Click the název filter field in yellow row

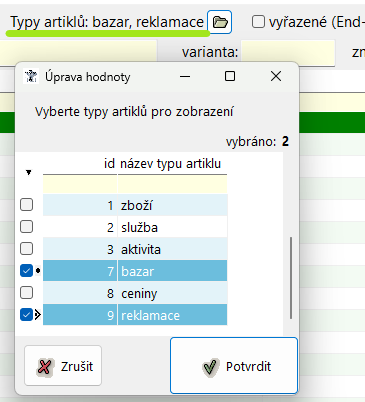point(172,184)
